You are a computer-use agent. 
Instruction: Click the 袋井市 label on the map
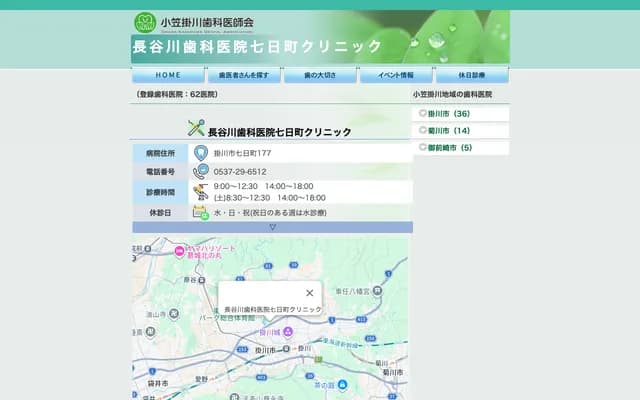[158, 384]
